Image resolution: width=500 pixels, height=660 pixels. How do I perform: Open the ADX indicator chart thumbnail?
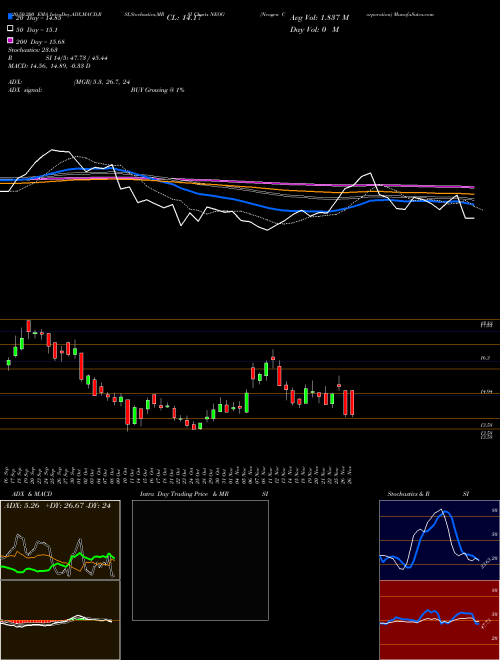60,540
